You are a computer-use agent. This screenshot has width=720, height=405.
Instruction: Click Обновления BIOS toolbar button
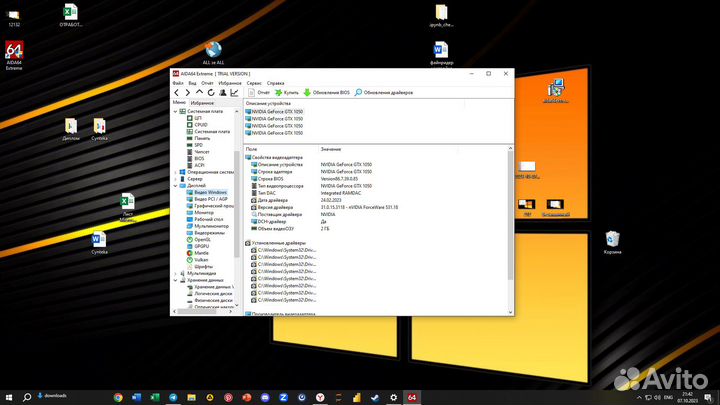coord(326,93)
